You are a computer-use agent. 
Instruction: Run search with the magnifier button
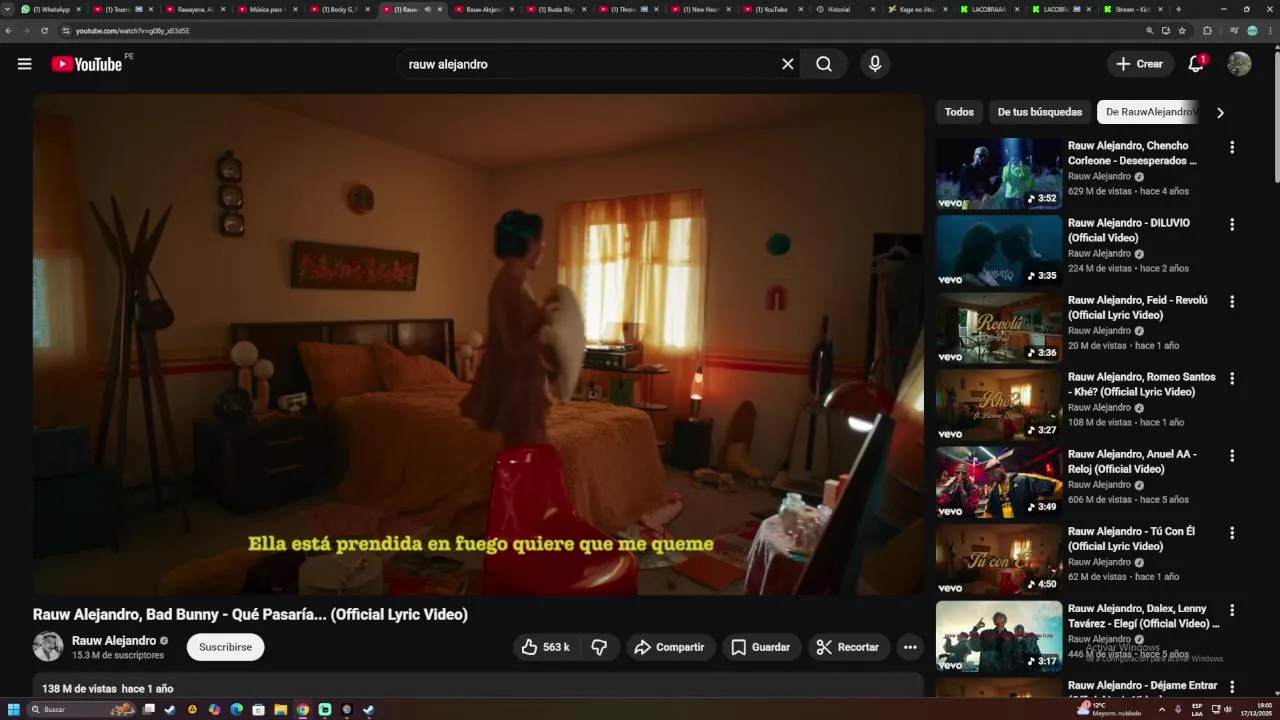pos(824,64)
